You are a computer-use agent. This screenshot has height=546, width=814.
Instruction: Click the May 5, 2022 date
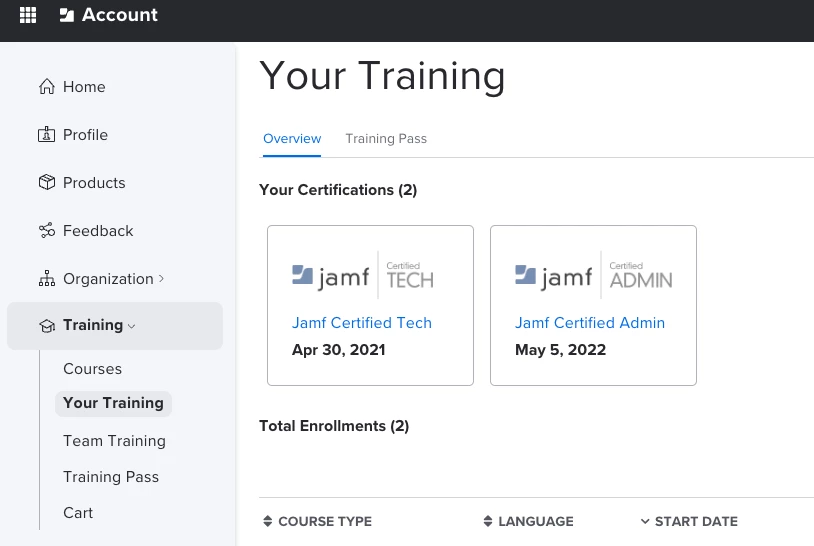coord(560,350)
